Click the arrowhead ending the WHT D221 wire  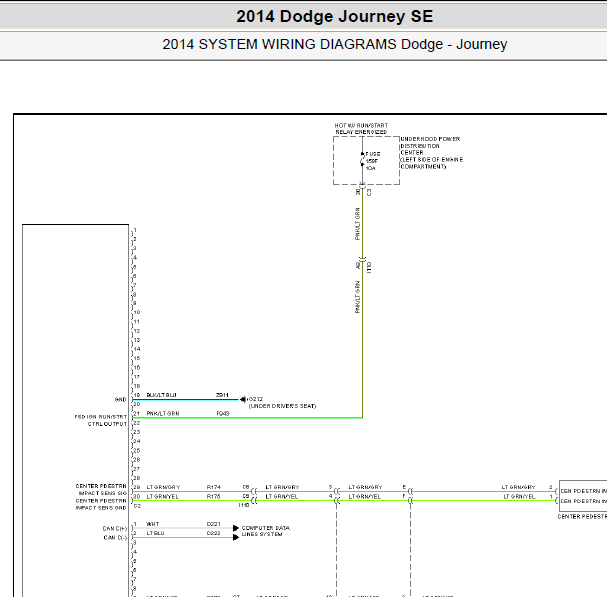[x=236, y=528]
